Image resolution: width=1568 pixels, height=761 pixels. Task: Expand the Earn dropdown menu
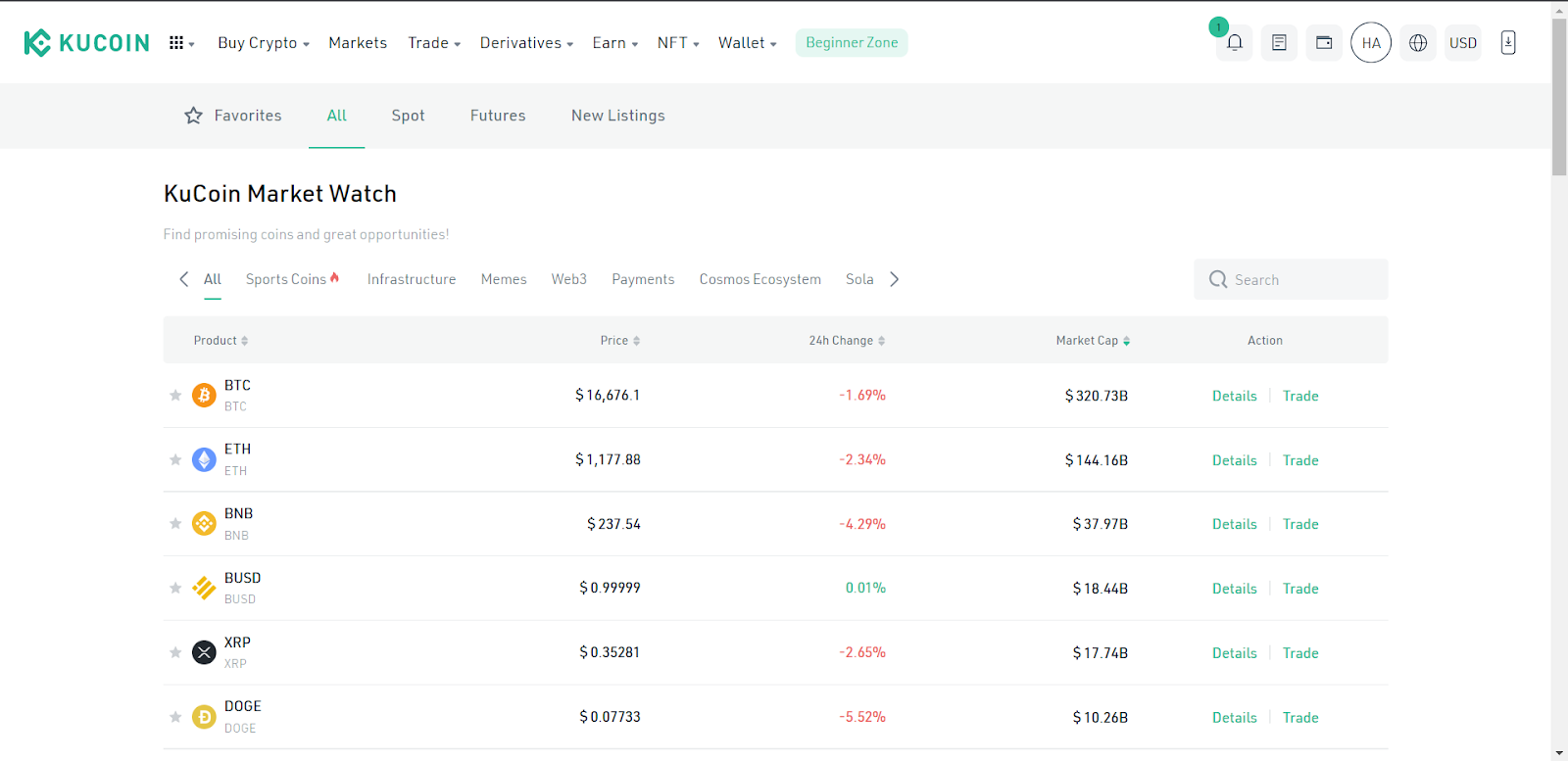tap(615, 43)
